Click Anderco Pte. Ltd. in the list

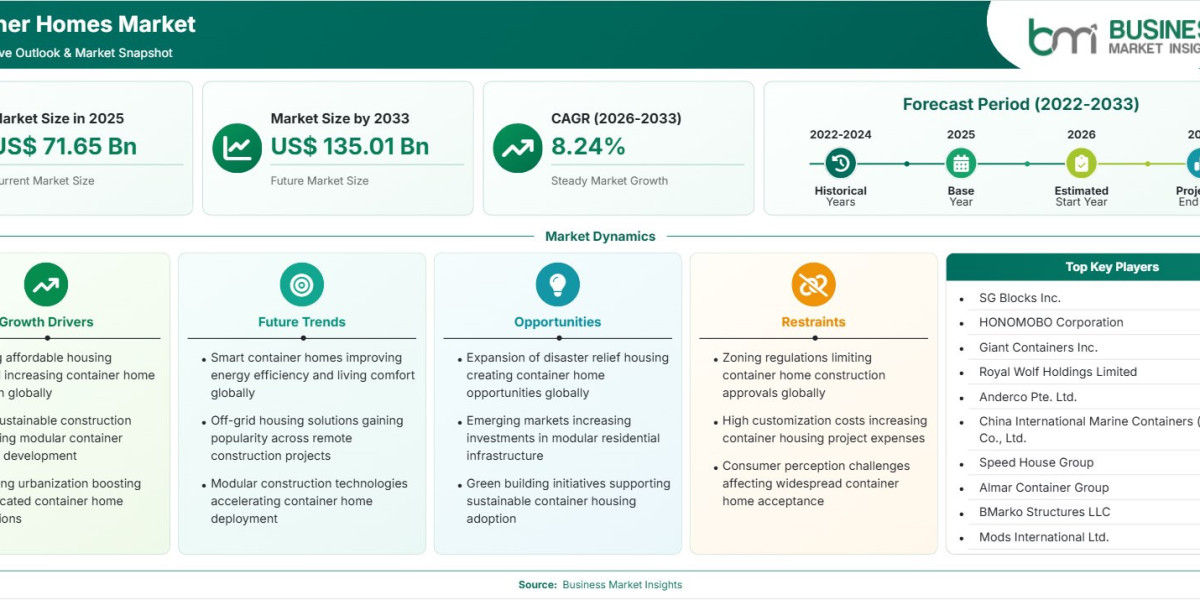point(1028,397)
